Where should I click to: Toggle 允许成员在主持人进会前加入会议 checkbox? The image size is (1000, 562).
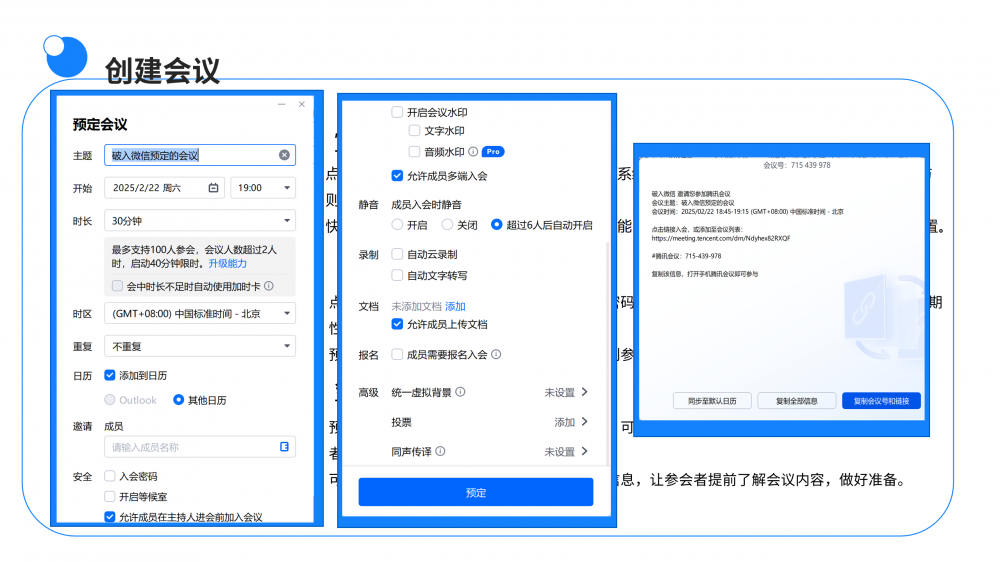(110, 517)
